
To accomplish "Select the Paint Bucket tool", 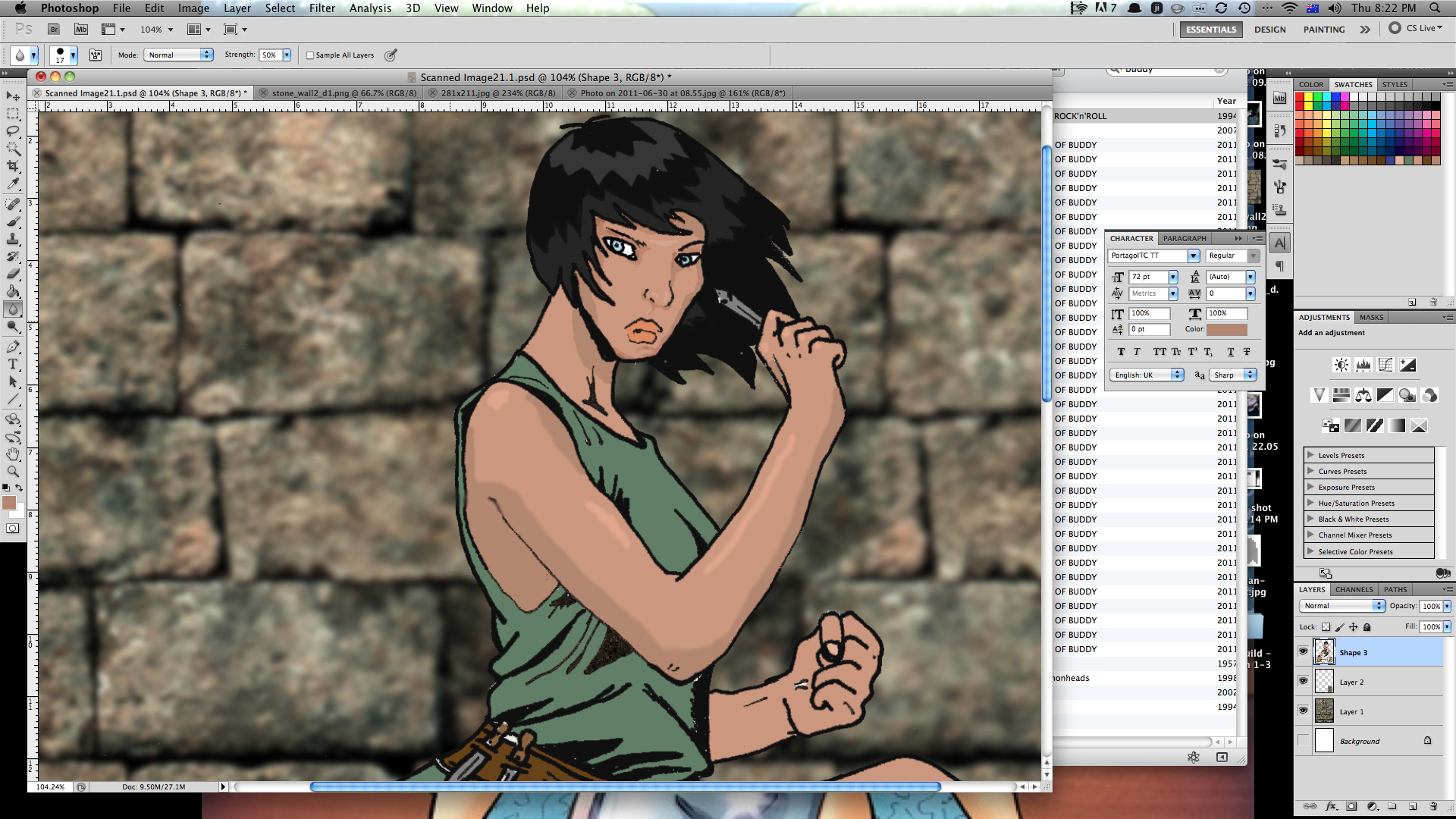I will point(13,291).
